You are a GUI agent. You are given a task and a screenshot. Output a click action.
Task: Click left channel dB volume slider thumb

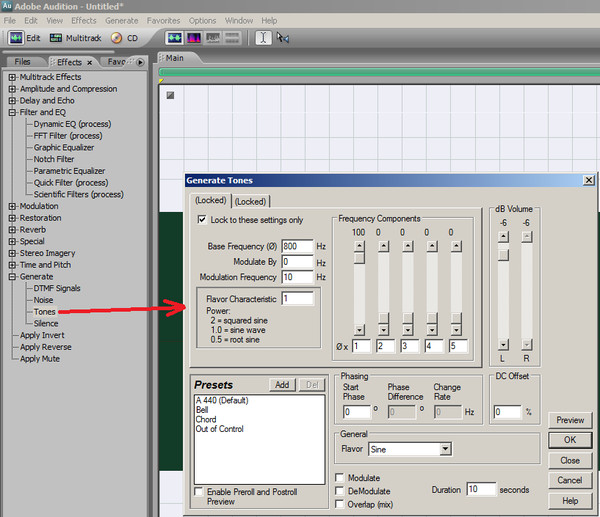point(504,254)
